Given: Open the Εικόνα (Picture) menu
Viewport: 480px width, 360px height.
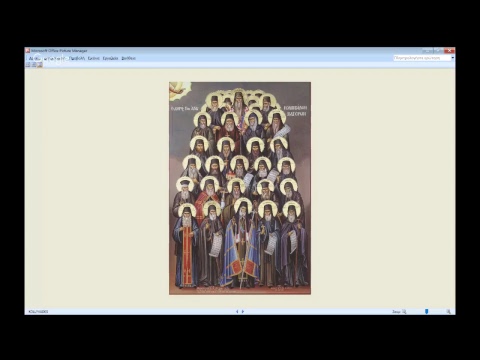Looking at the screenshot, I should 94,58.
